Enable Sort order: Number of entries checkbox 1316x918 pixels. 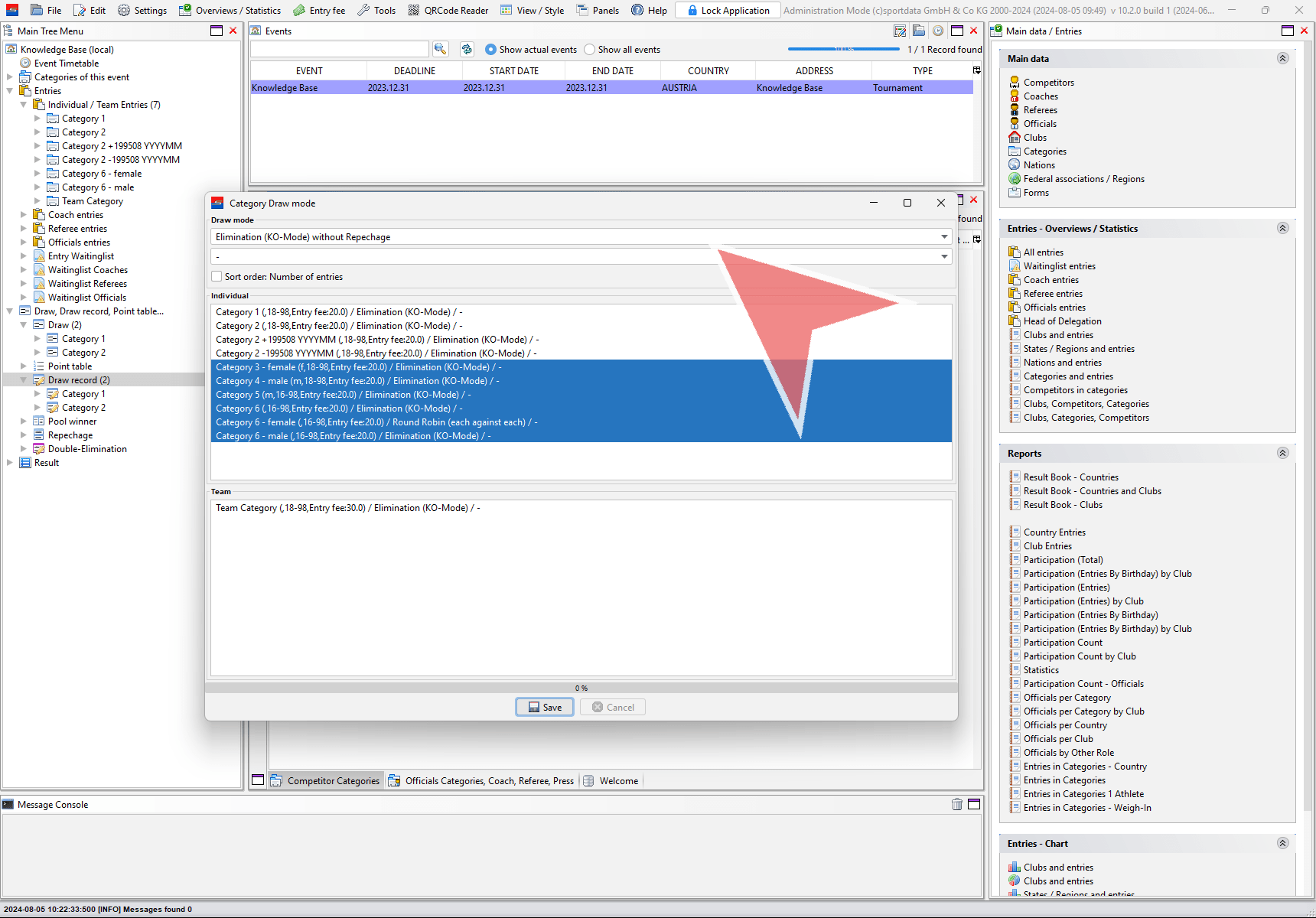coord(217,277)
